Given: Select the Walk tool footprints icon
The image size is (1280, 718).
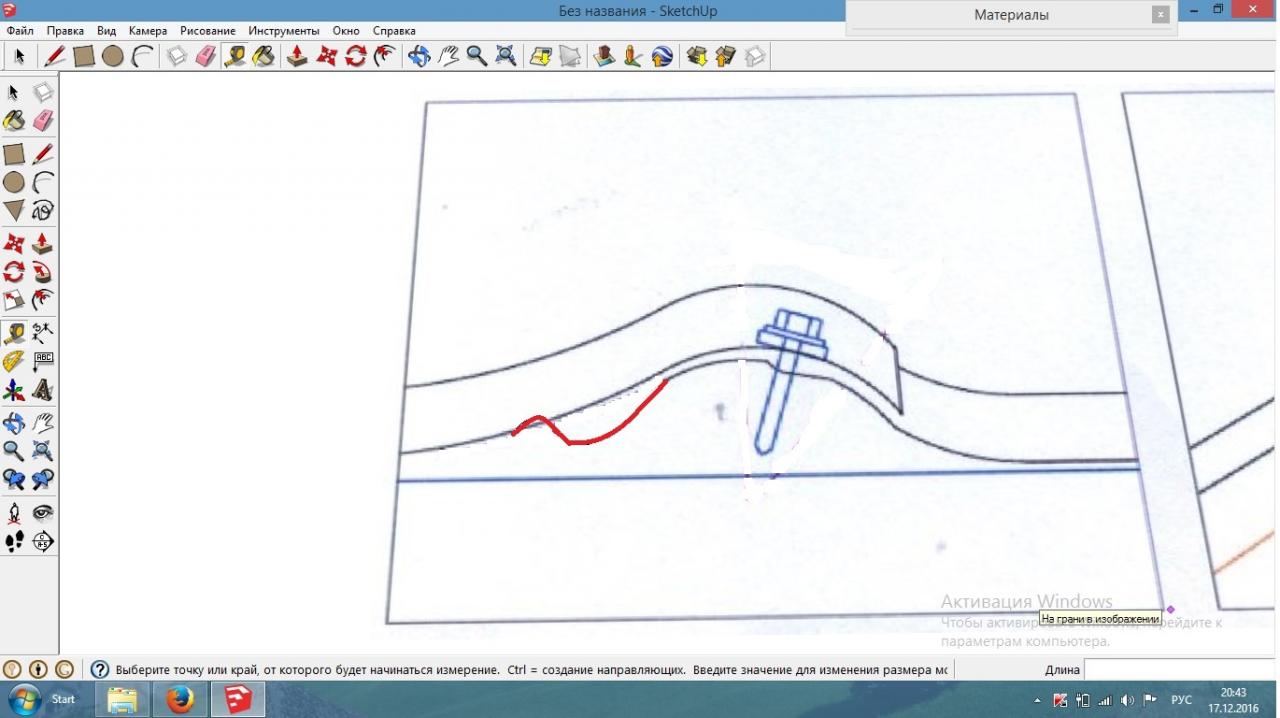Looking at the screenshot, I should point(14,542).
